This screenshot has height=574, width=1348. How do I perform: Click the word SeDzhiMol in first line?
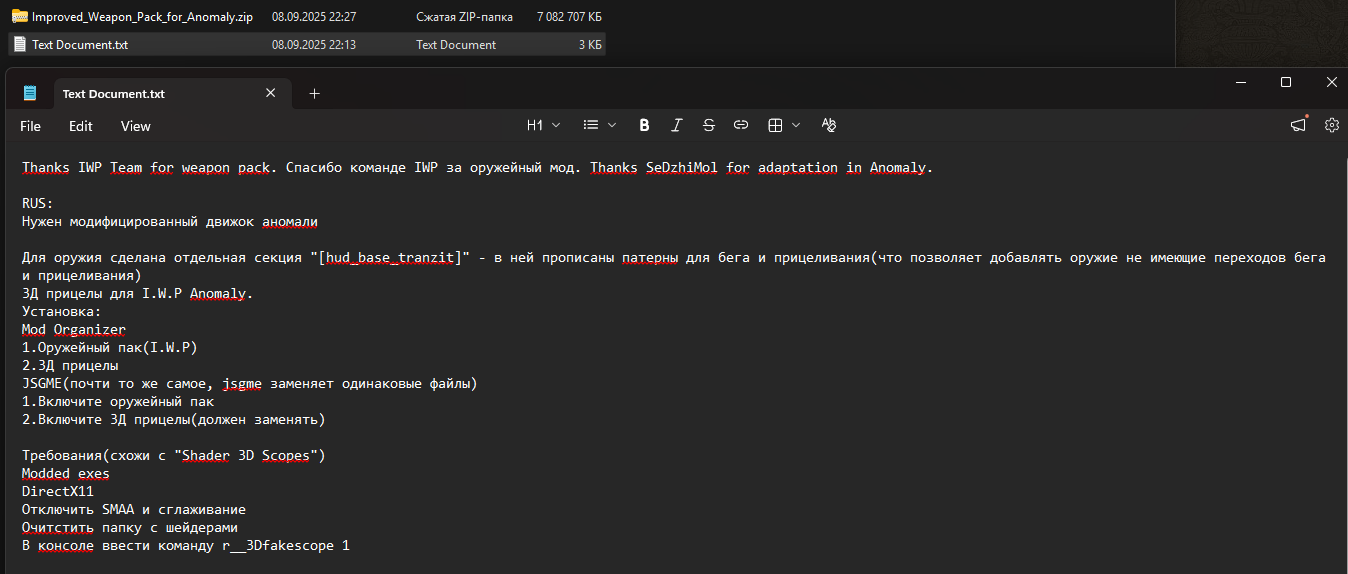point(682,167)
